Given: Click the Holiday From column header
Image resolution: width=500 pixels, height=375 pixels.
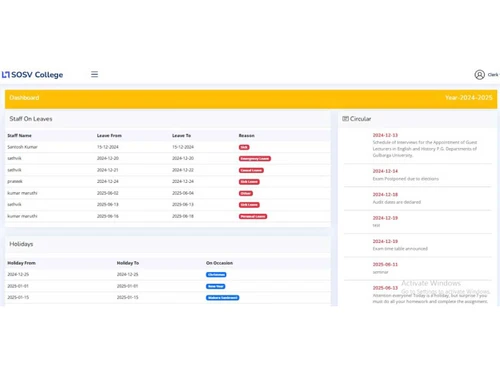Looking at the screenshot, I should click(x=21, y=263).
